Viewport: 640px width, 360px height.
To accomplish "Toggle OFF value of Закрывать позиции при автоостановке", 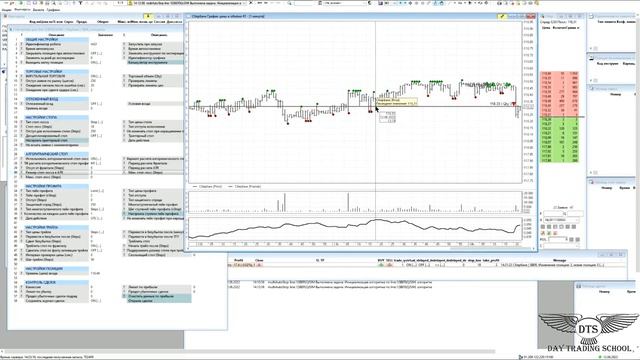I will coord(96,53).
